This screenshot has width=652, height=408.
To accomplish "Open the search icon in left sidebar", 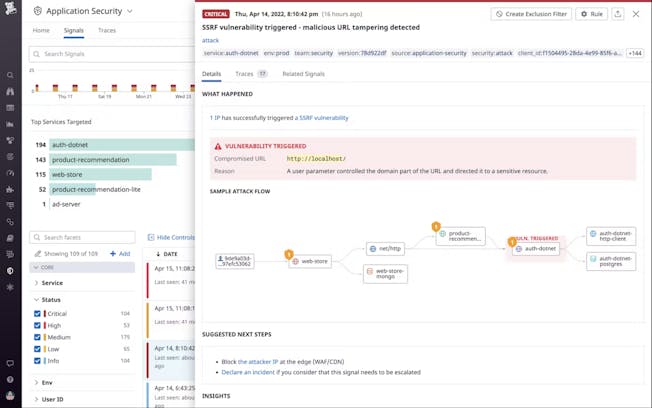I will pyautogui.click(x=10, y=75).
